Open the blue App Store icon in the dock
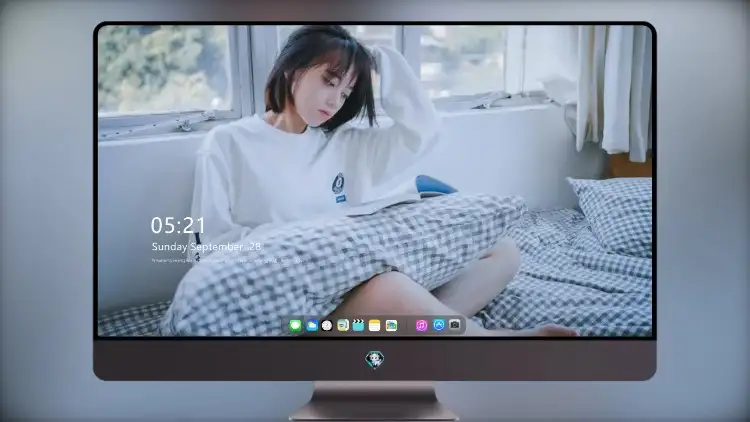The image size is (750, 422). [x=439, y=325]
